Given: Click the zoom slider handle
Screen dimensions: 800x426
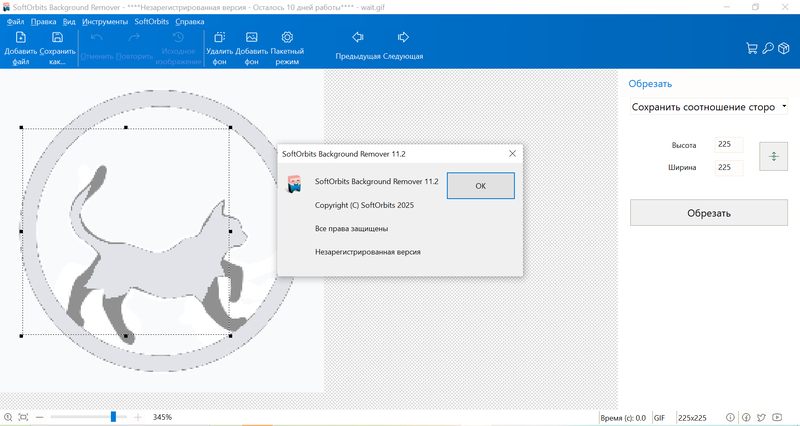Looking at the screenshot, I should tap(114, 417).
